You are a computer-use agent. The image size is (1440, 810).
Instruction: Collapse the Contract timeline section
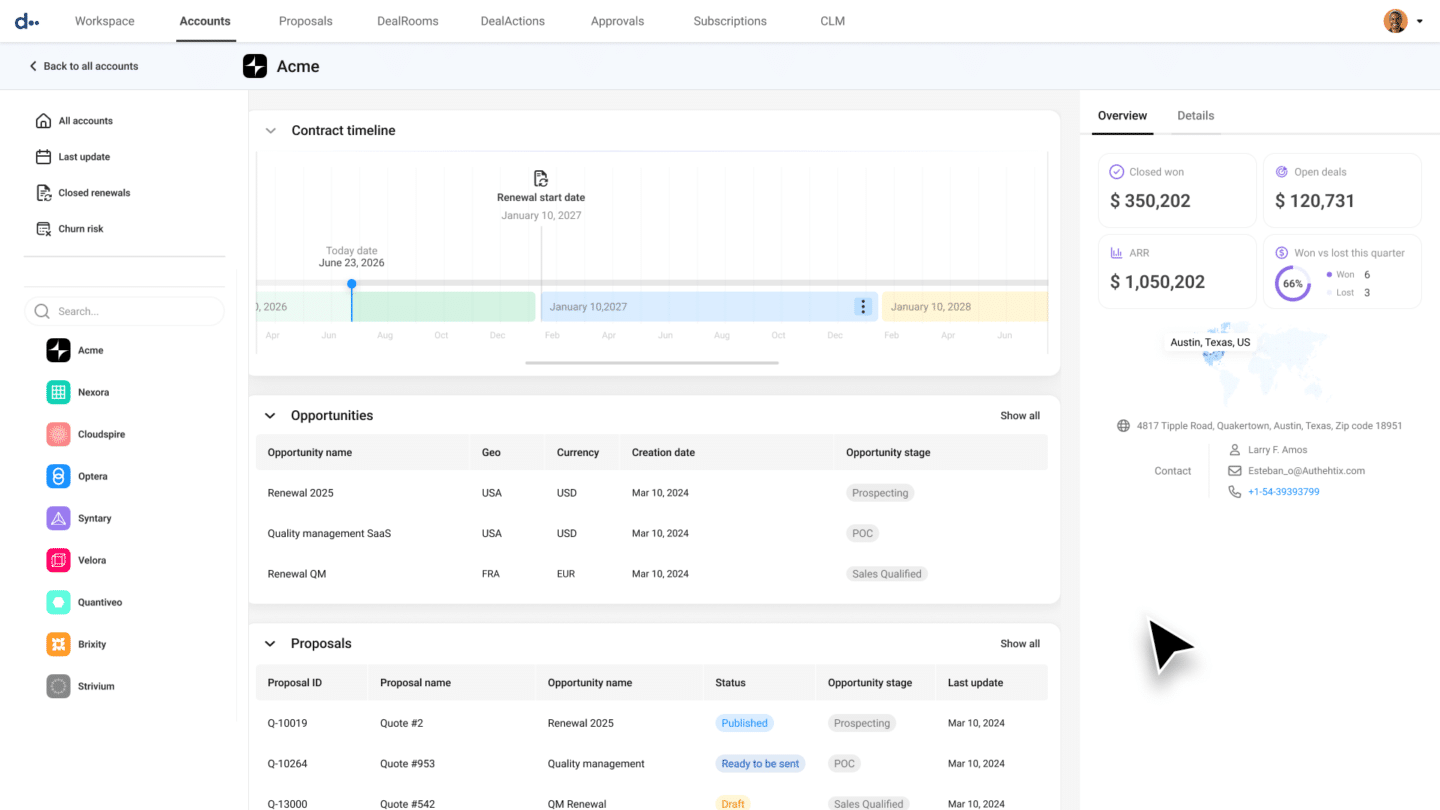[270, 130]
